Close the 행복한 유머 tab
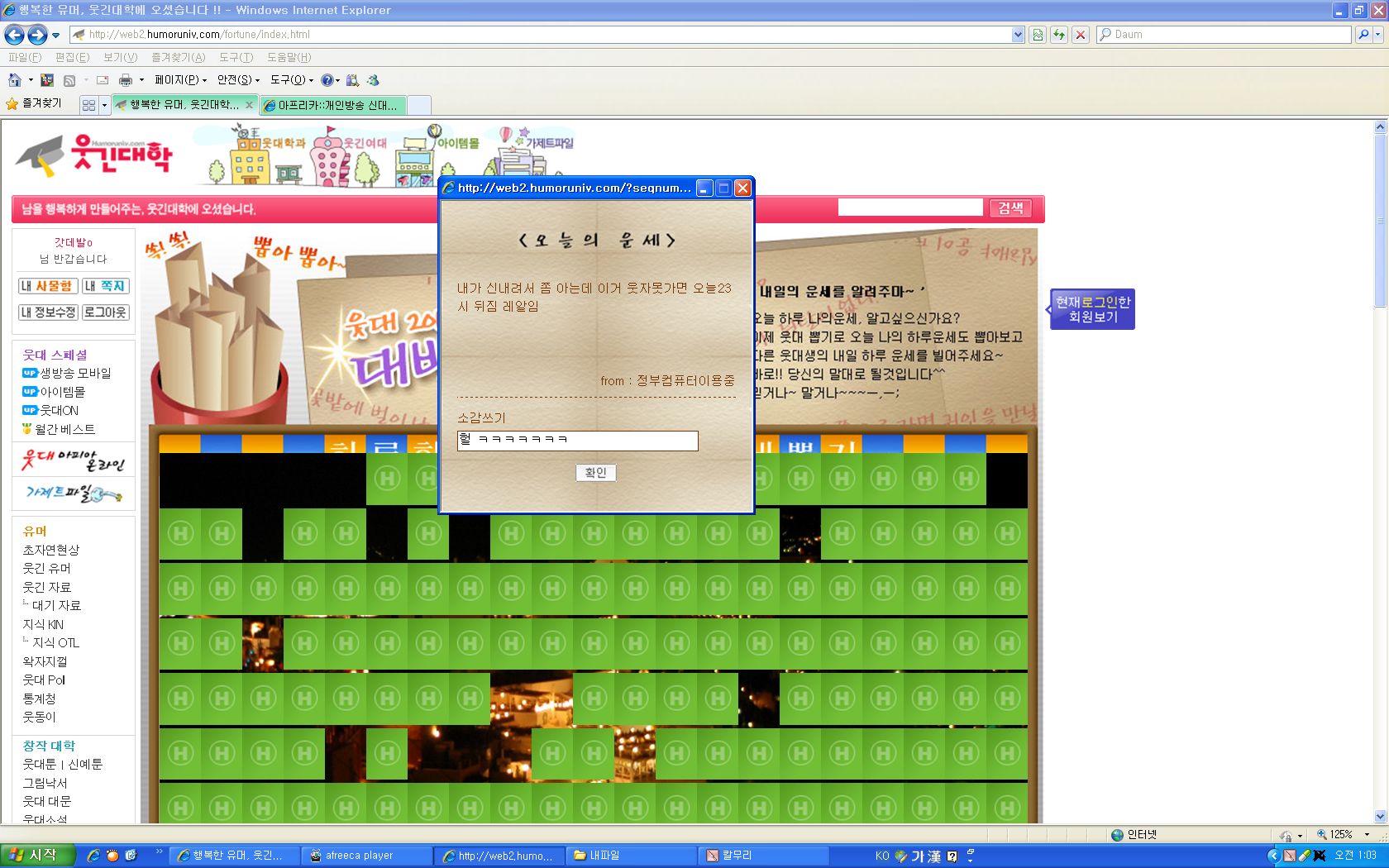This screenshot has width=1389, height=868. click(249, 105)
